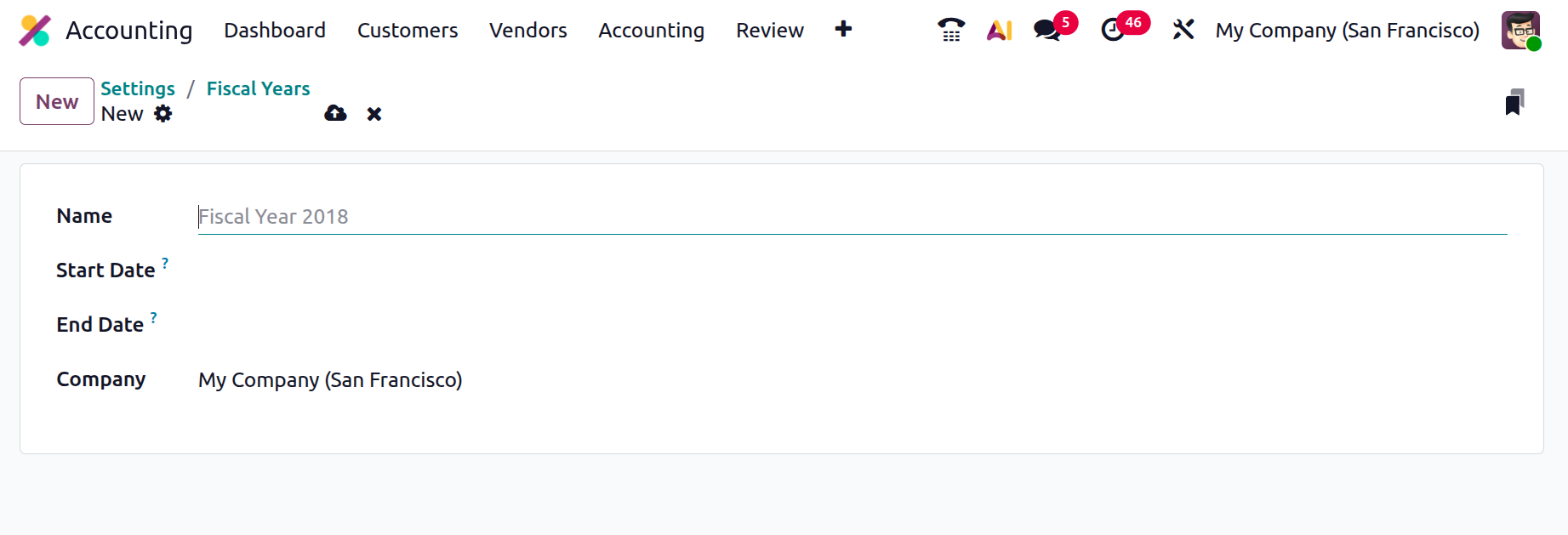This screenshot has width=1568, height=535.
Task: Open the Settings breadcrumb link
Action: (138, 88)
